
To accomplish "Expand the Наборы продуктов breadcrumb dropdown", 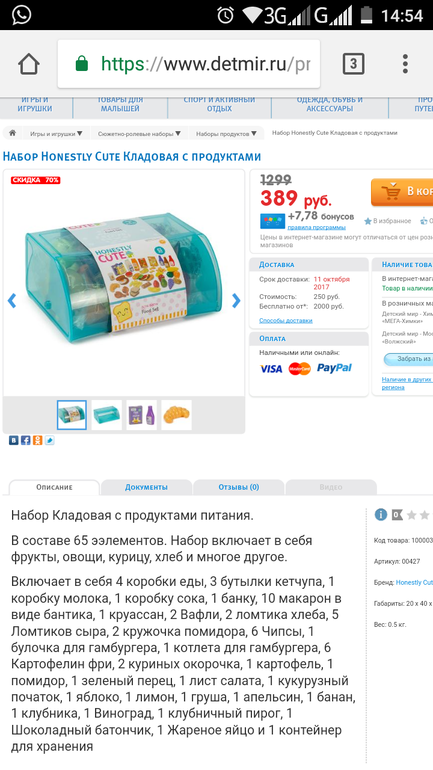I will [226, 133].
